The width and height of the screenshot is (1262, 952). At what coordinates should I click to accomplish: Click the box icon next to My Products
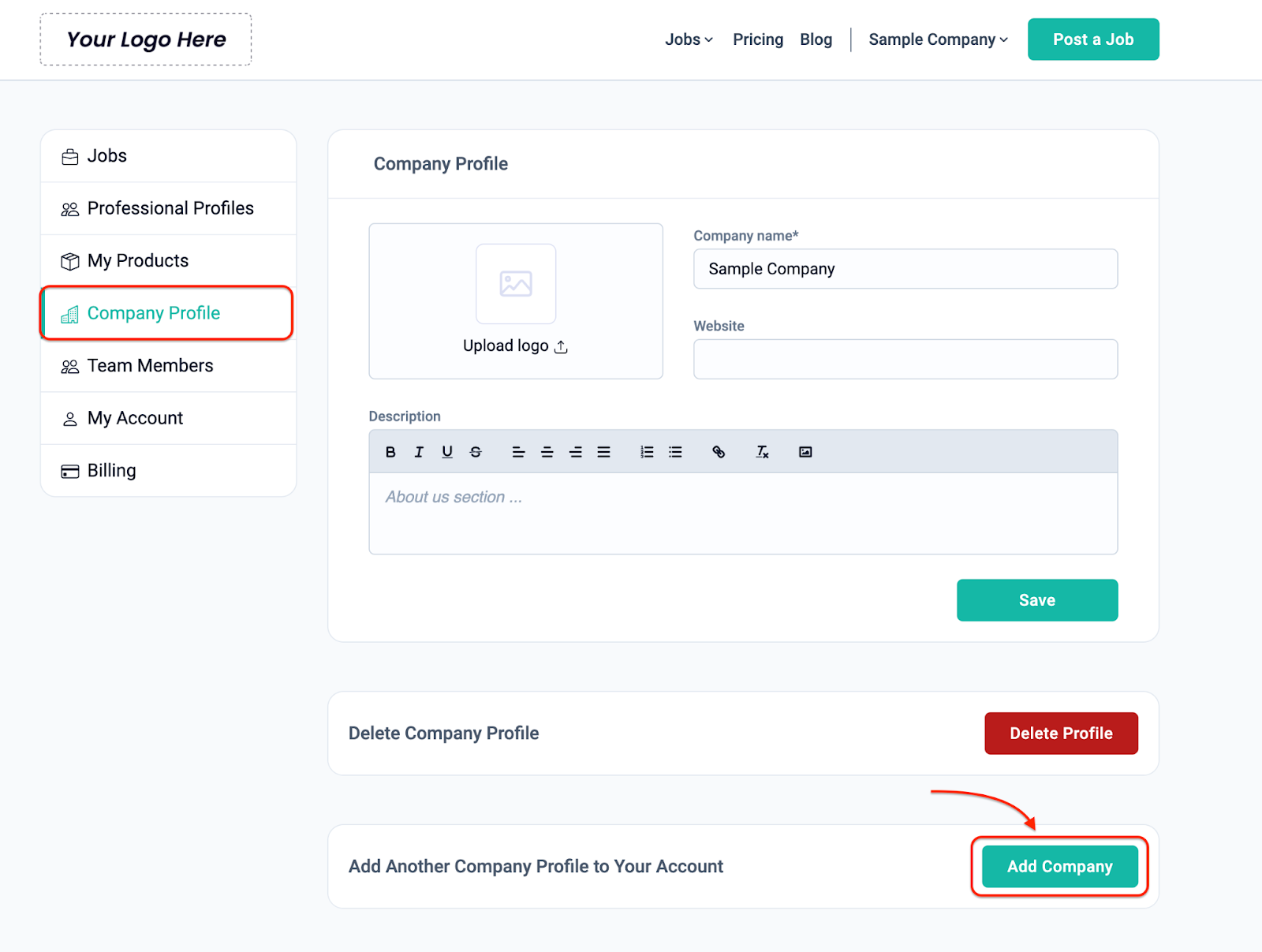tap(70, 261)
